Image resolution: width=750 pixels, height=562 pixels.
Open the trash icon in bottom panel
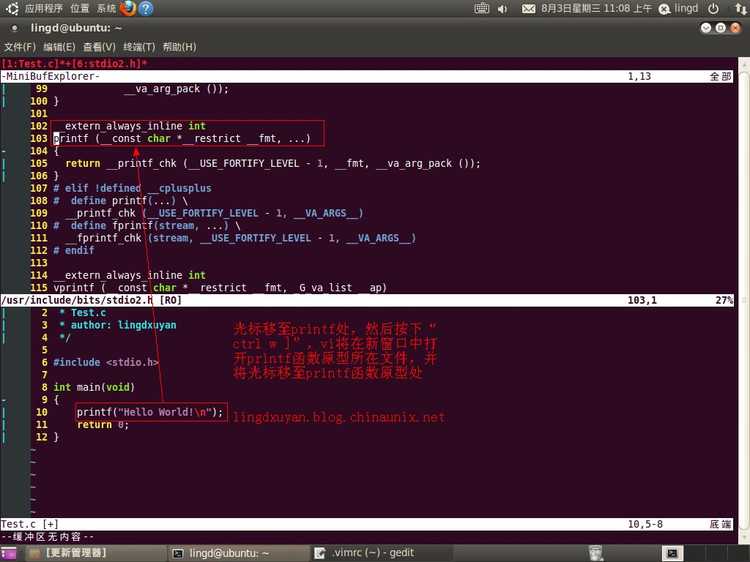(x=596, y=553)
